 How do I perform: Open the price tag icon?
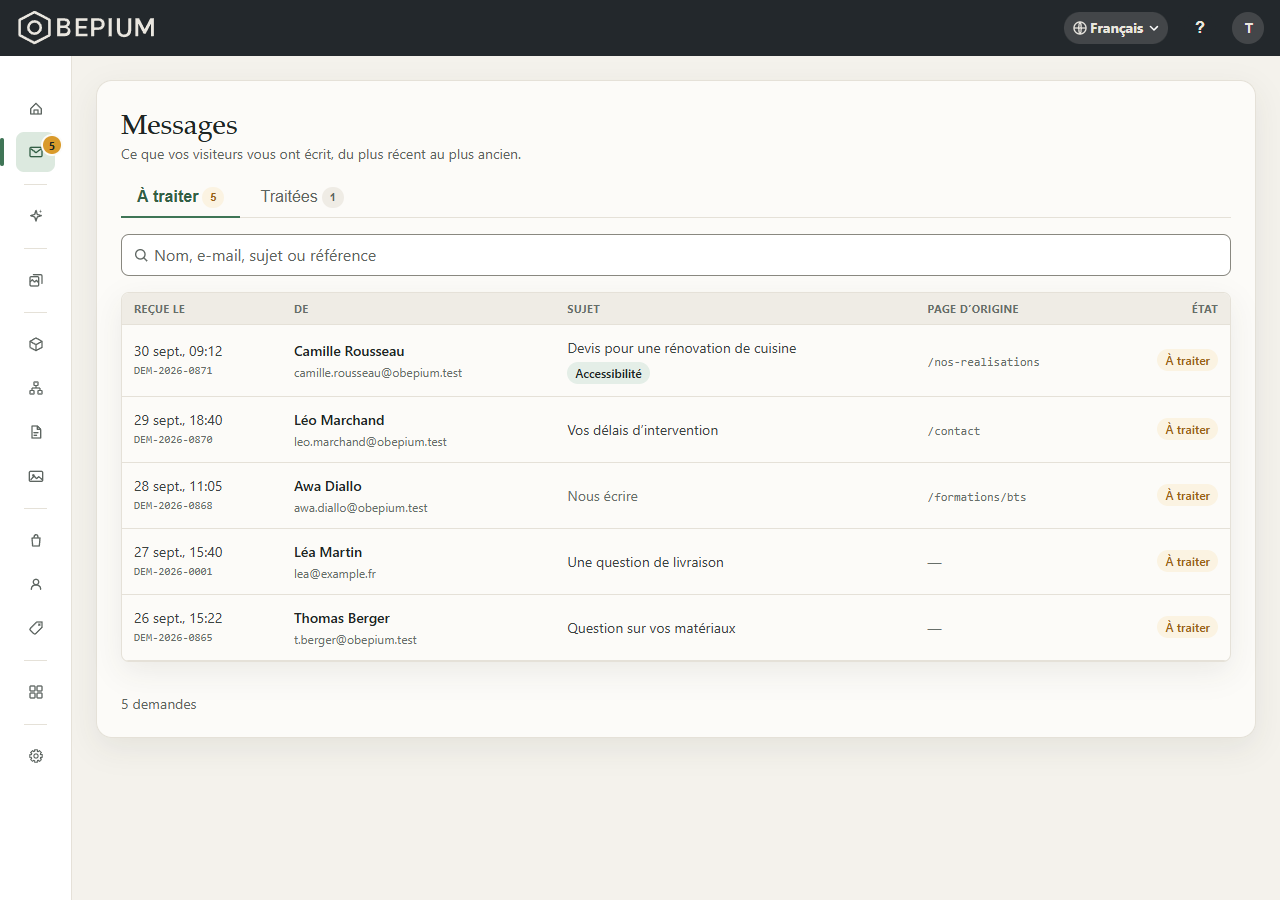(36, 628)
